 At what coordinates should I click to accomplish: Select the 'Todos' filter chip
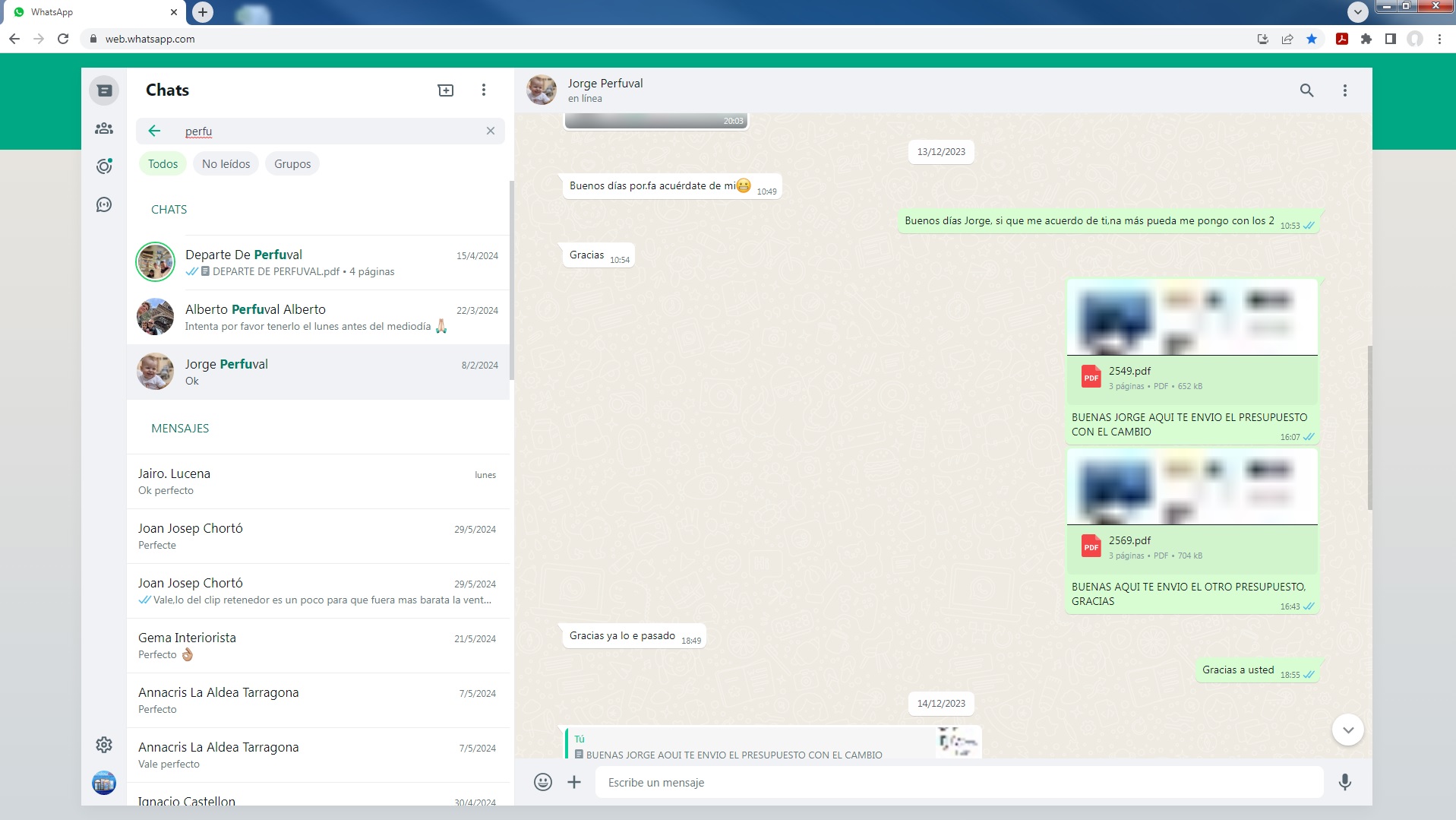[163, 163]
